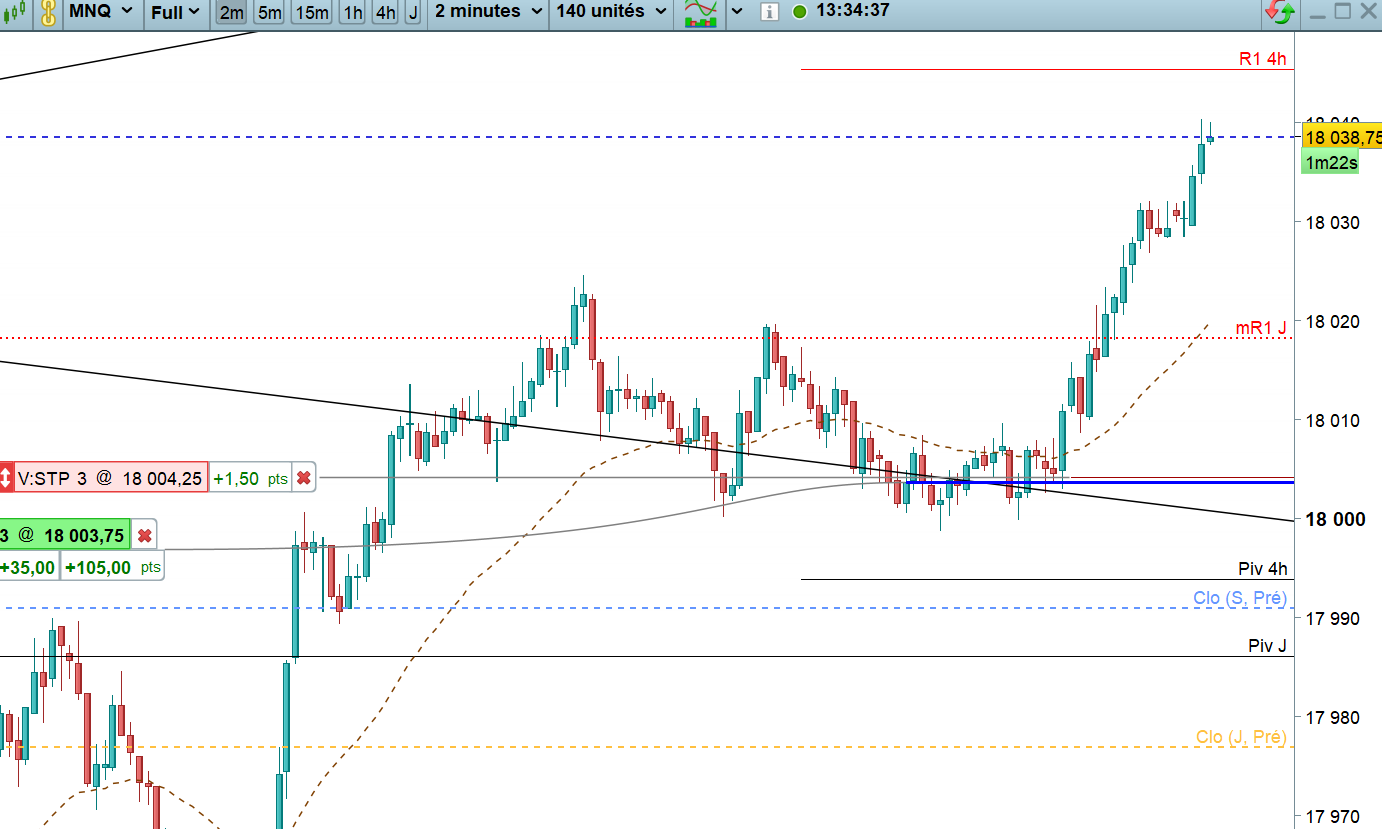Image resolution: width=1382 pixels, height=829 pixels.
Task: Click the Piv J pivot label
Action: pyautogui.click(x=1268, y=646)
